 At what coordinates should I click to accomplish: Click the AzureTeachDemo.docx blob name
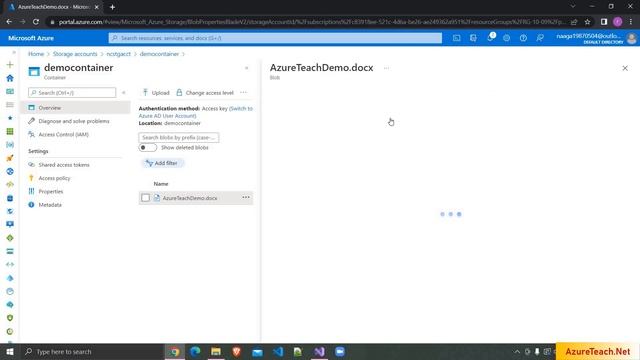(x=190, y=198)
